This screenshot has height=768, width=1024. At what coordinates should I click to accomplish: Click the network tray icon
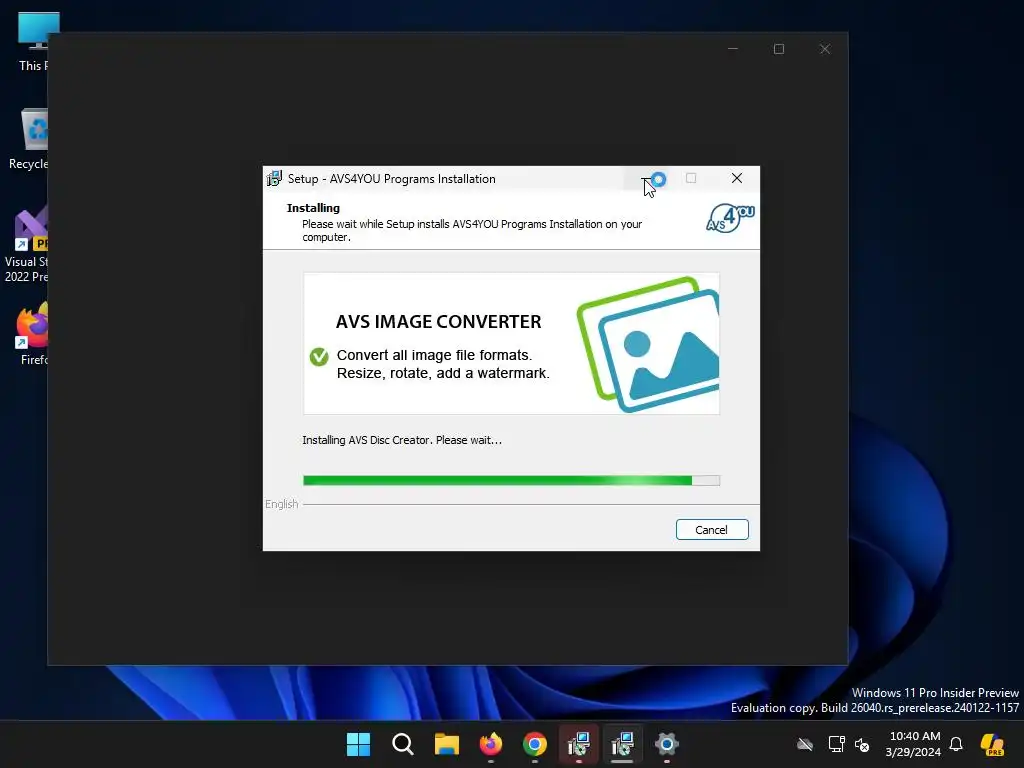(x=836, y=744)
